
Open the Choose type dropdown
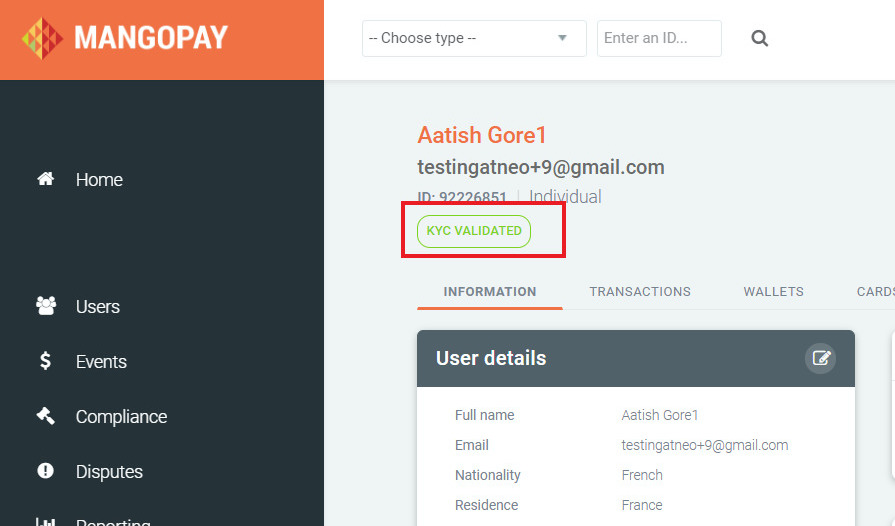tap(474, 38)
